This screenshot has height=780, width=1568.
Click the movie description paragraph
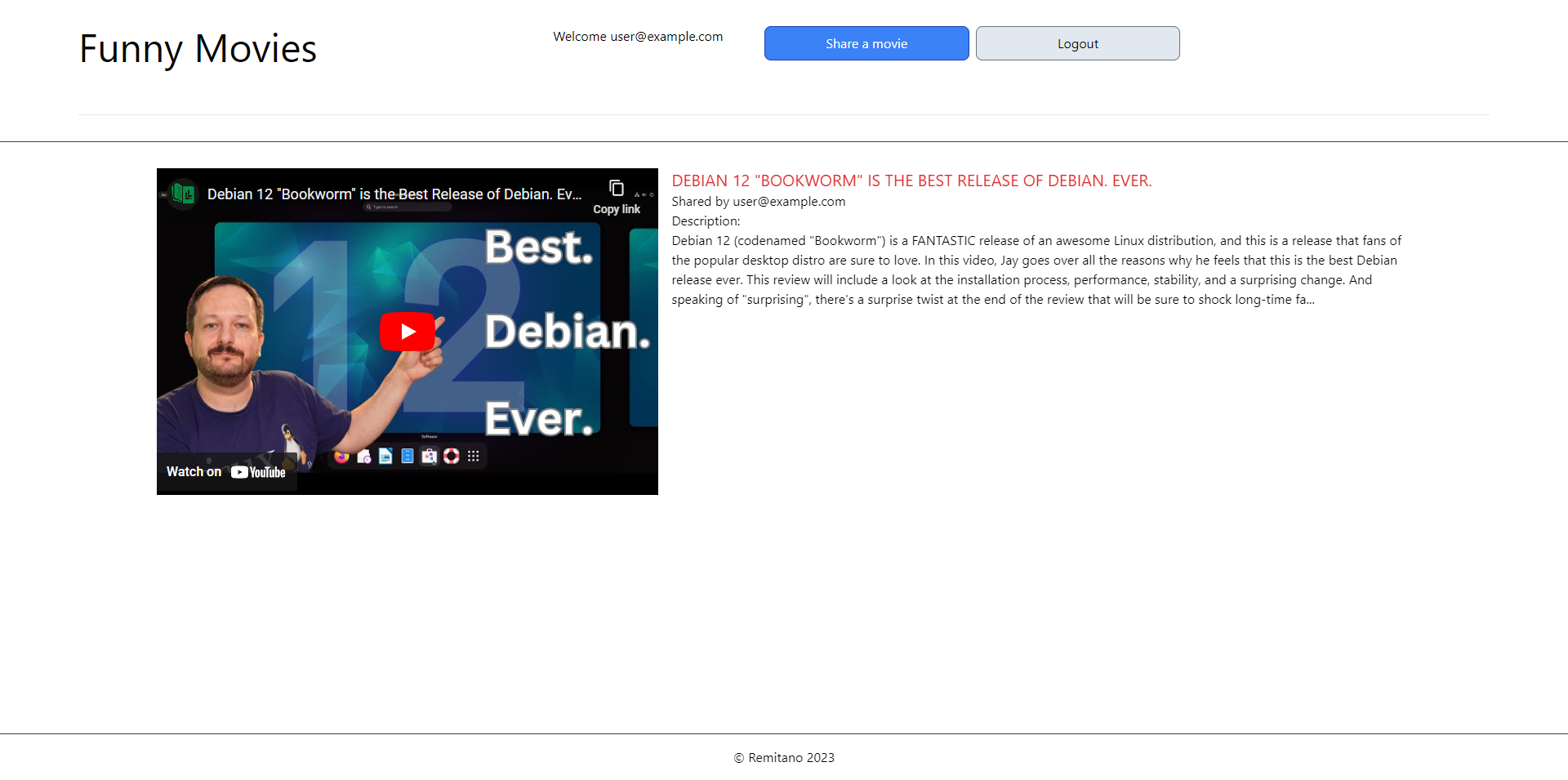pyautogui.click(x=1037, y=270)
